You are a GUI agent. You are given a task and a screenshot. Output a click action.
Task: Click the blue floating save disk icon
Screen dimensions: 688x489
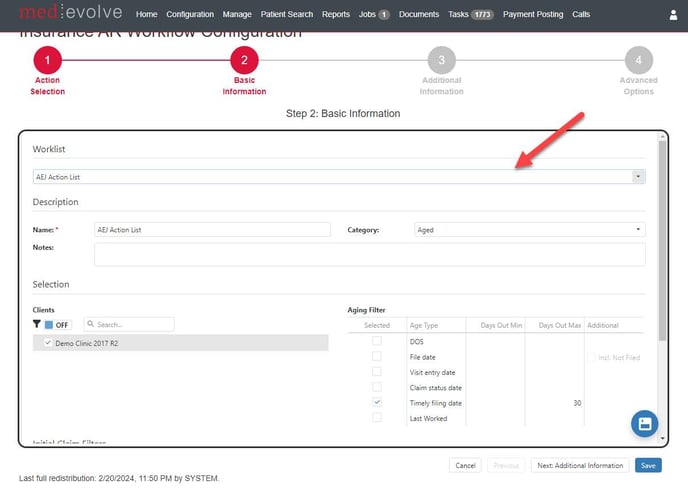tap(645, 424)
